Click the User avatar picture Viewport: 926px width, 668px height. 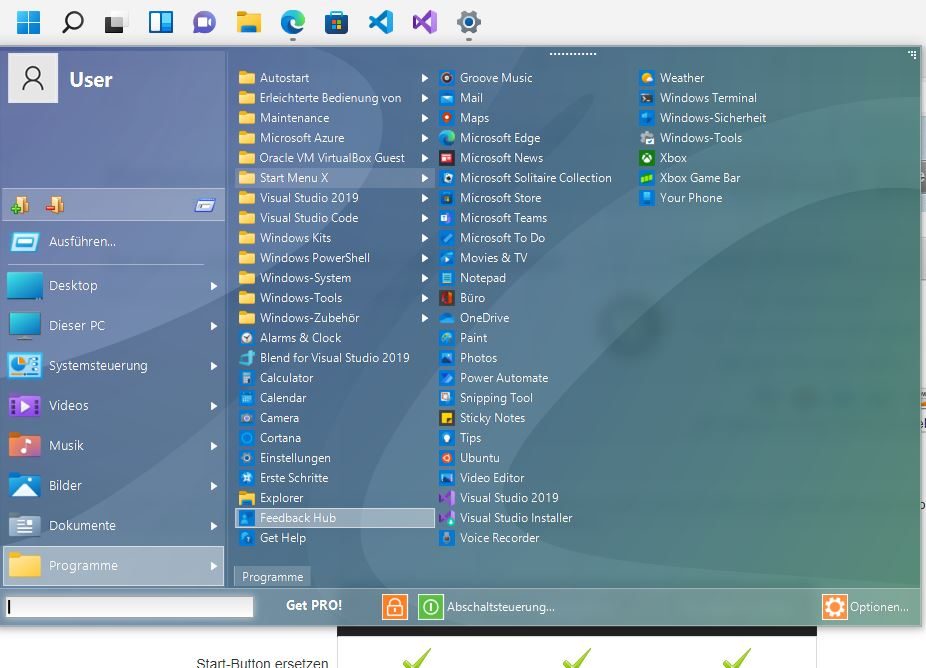(33, 78)
